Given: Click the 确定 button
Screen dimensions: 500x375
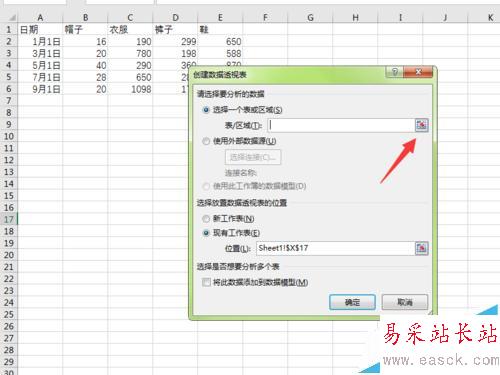Looking at the screenshot, I should pyautogui.click(x=352, y=302).
